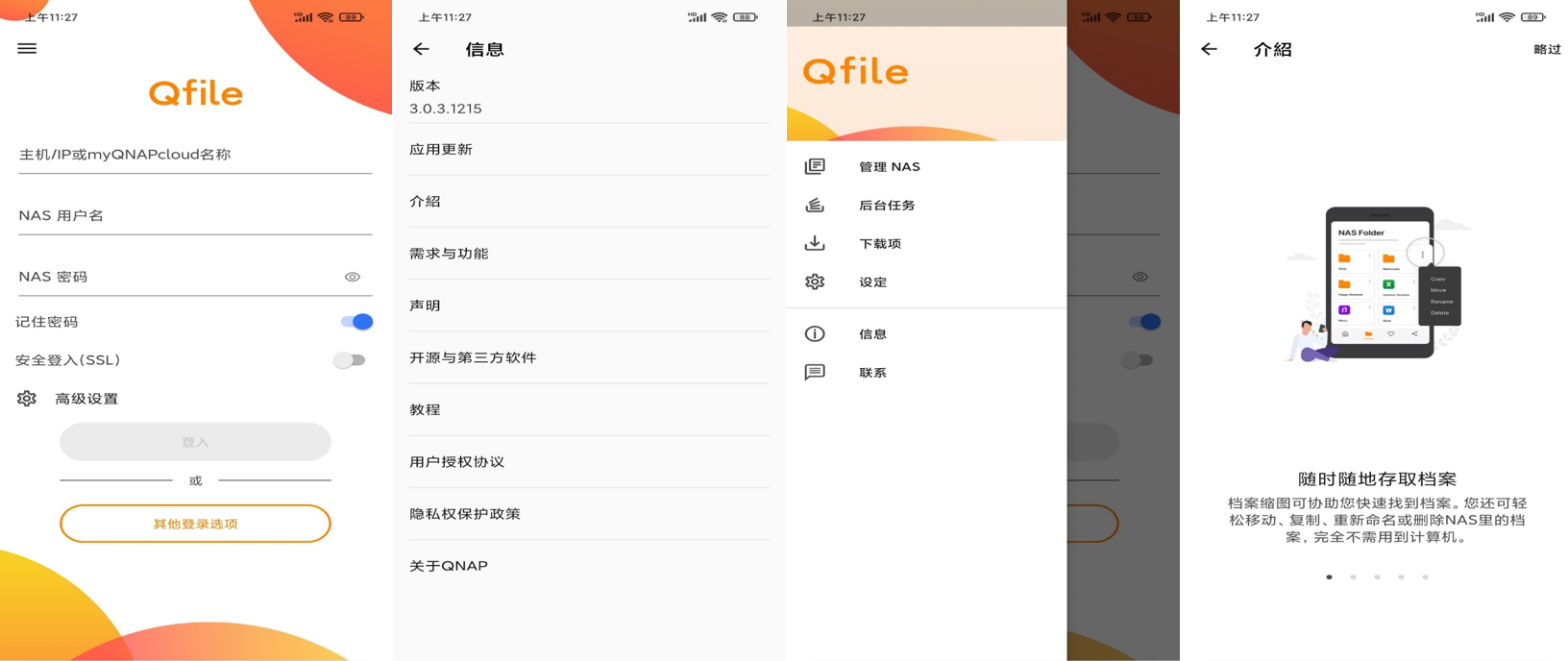Focus the NAS 用户名 field

coord(195,215)
